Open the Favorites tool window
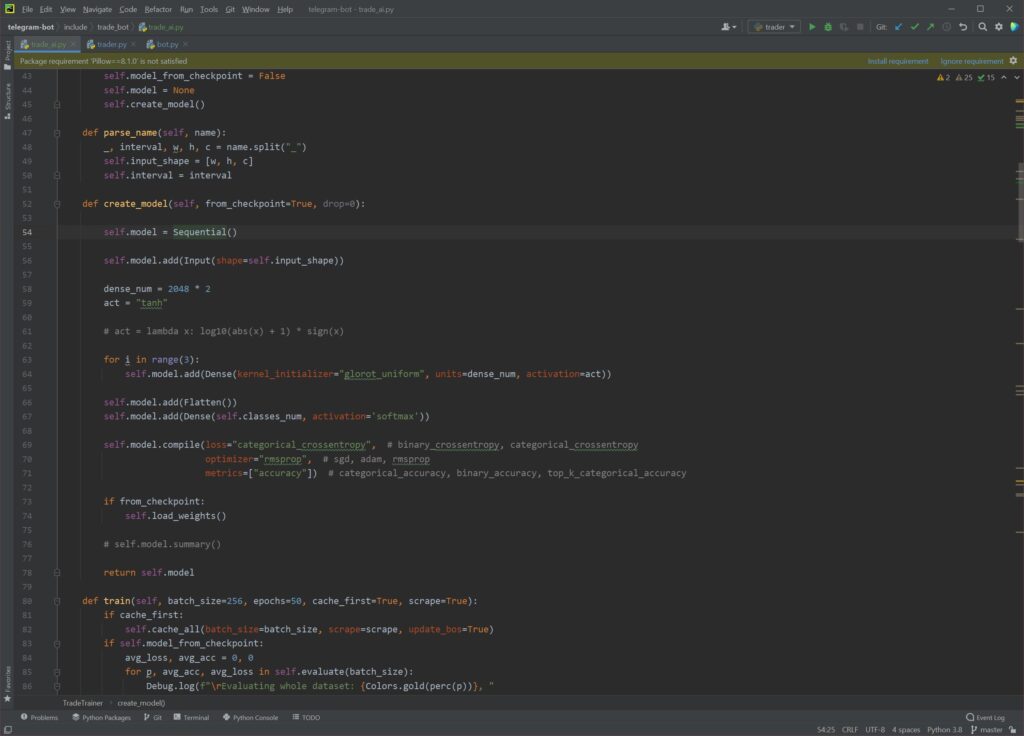Screen dimensions: 1024x736 pos(7,684)
